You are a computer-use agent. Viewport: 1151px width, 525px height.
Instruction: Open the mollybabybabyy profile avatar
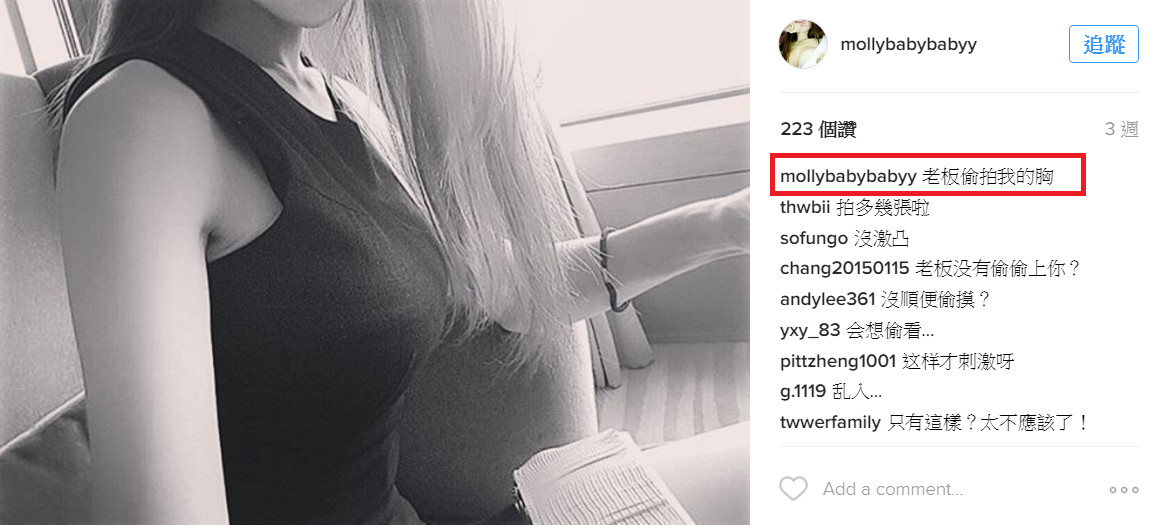(803, 44)
